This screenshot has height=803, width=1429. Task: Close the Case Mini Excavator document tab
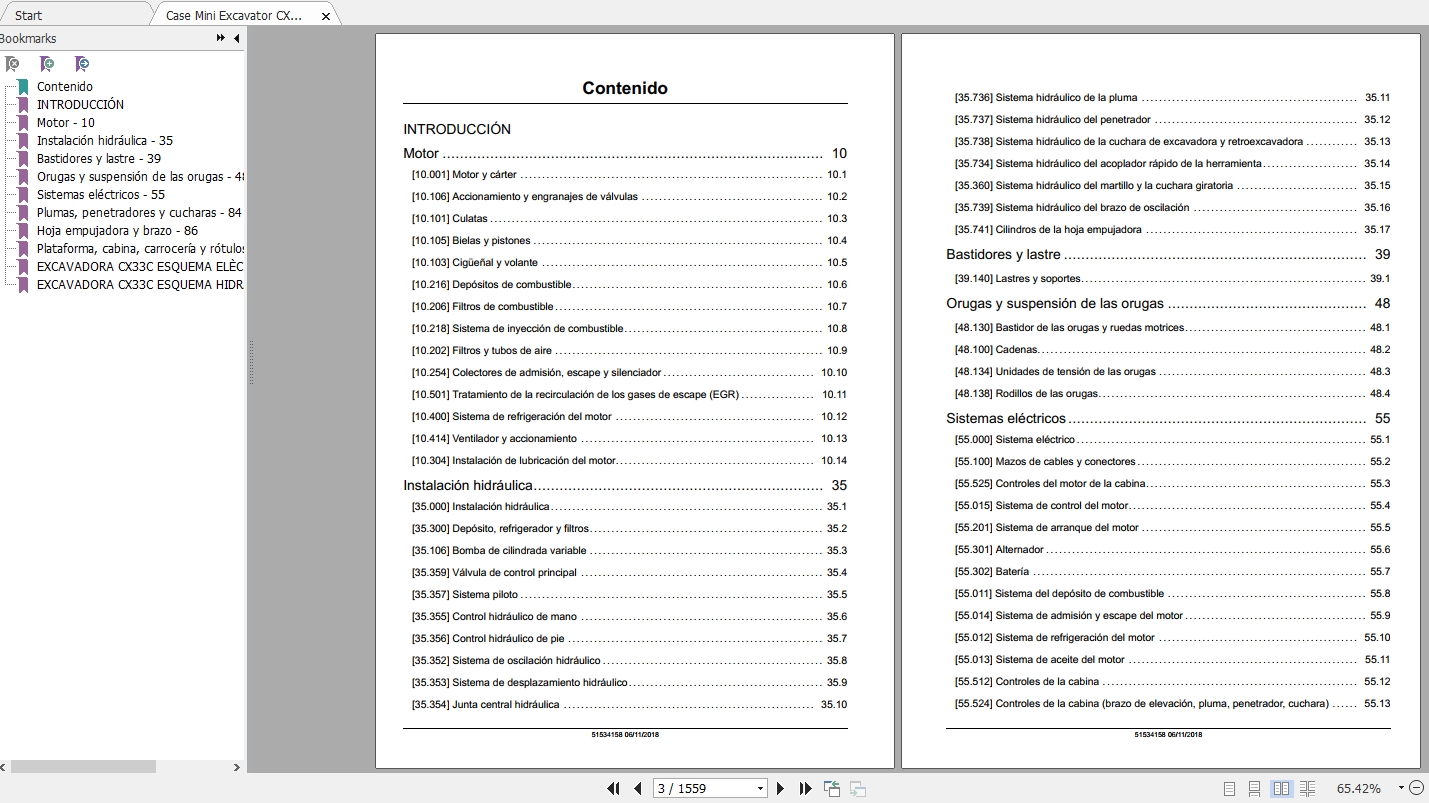coord(326,17)
